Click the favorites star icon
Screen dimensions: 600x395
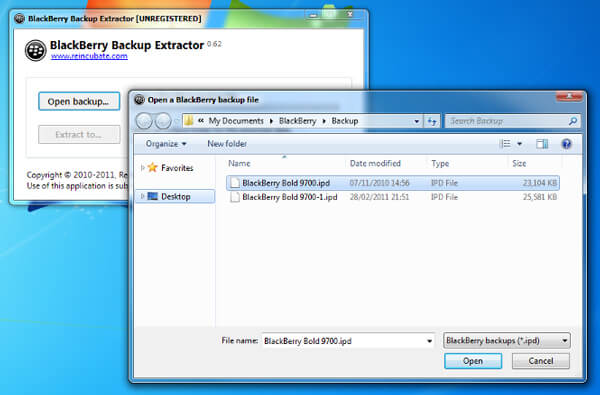click(153, 167)
